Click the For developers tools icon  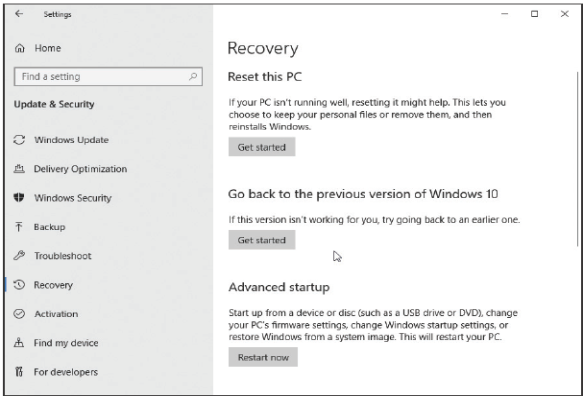pyautogui.click(x=19, y=371)
